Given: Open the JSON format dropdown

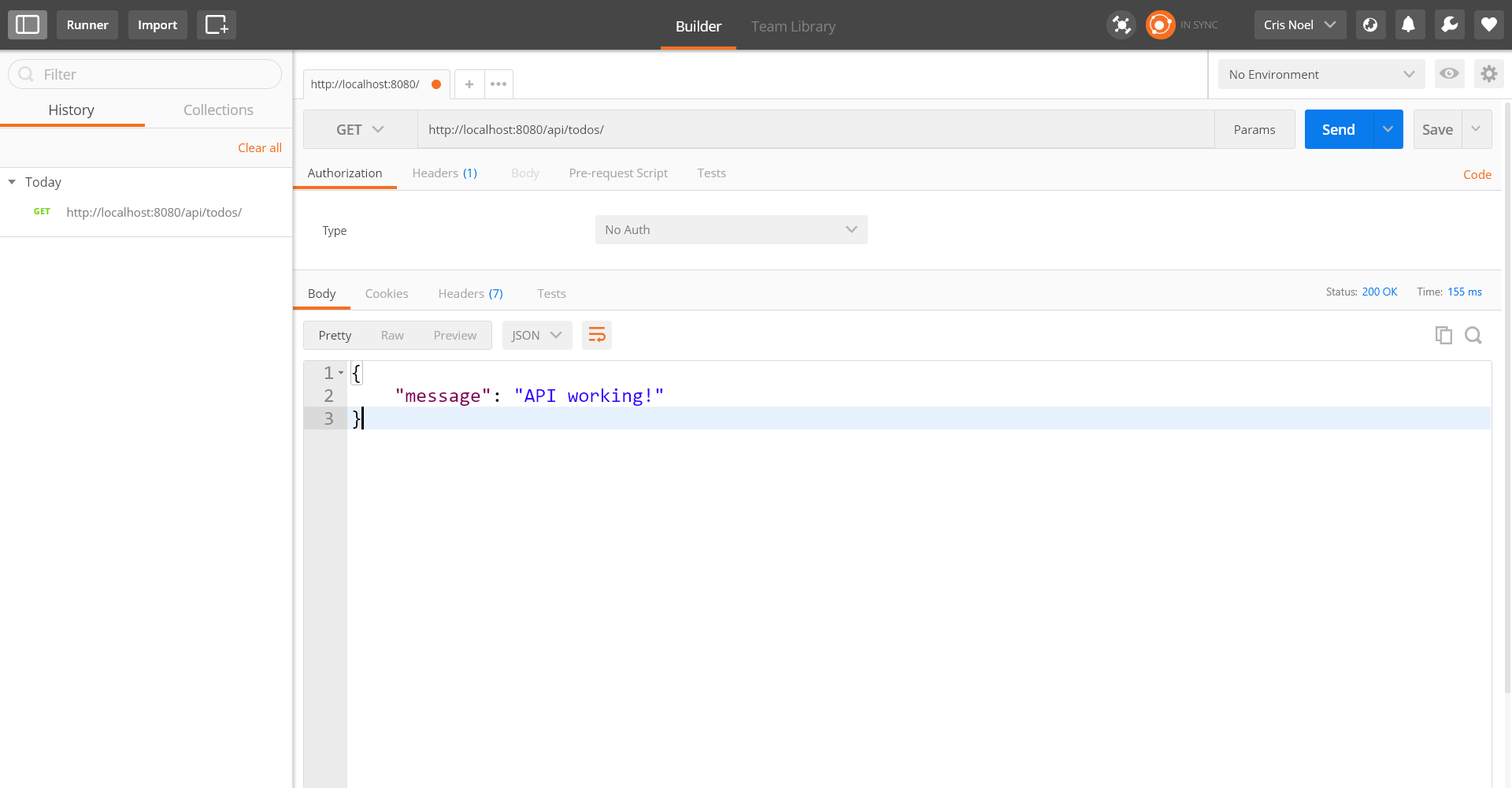Looking at the screenshot, I should point(536,336).
